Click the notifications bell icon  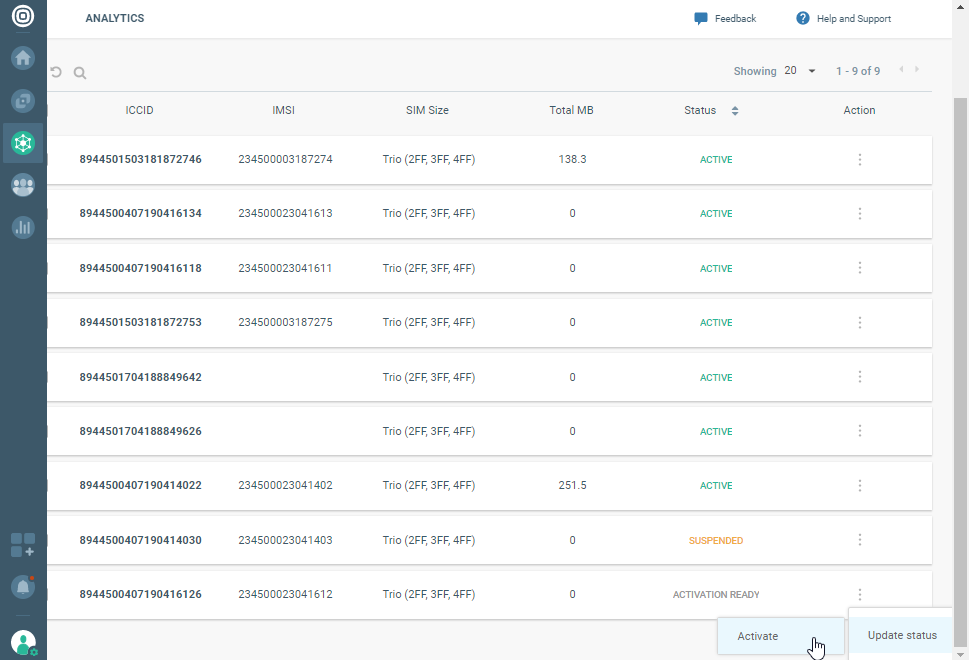pos(22,586)
